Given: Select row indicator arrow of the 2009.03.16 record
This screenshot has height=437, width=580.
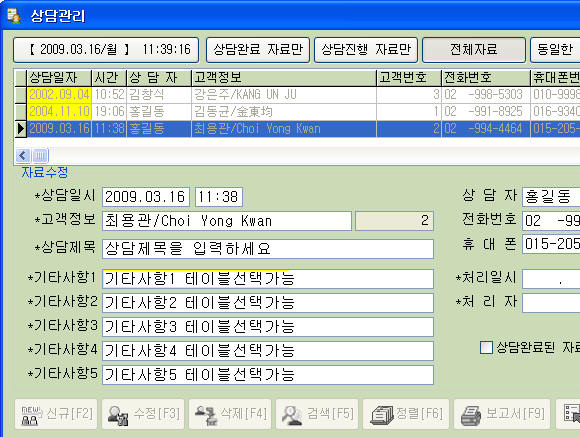Looking at the screenshot, I should coord(21,129).
